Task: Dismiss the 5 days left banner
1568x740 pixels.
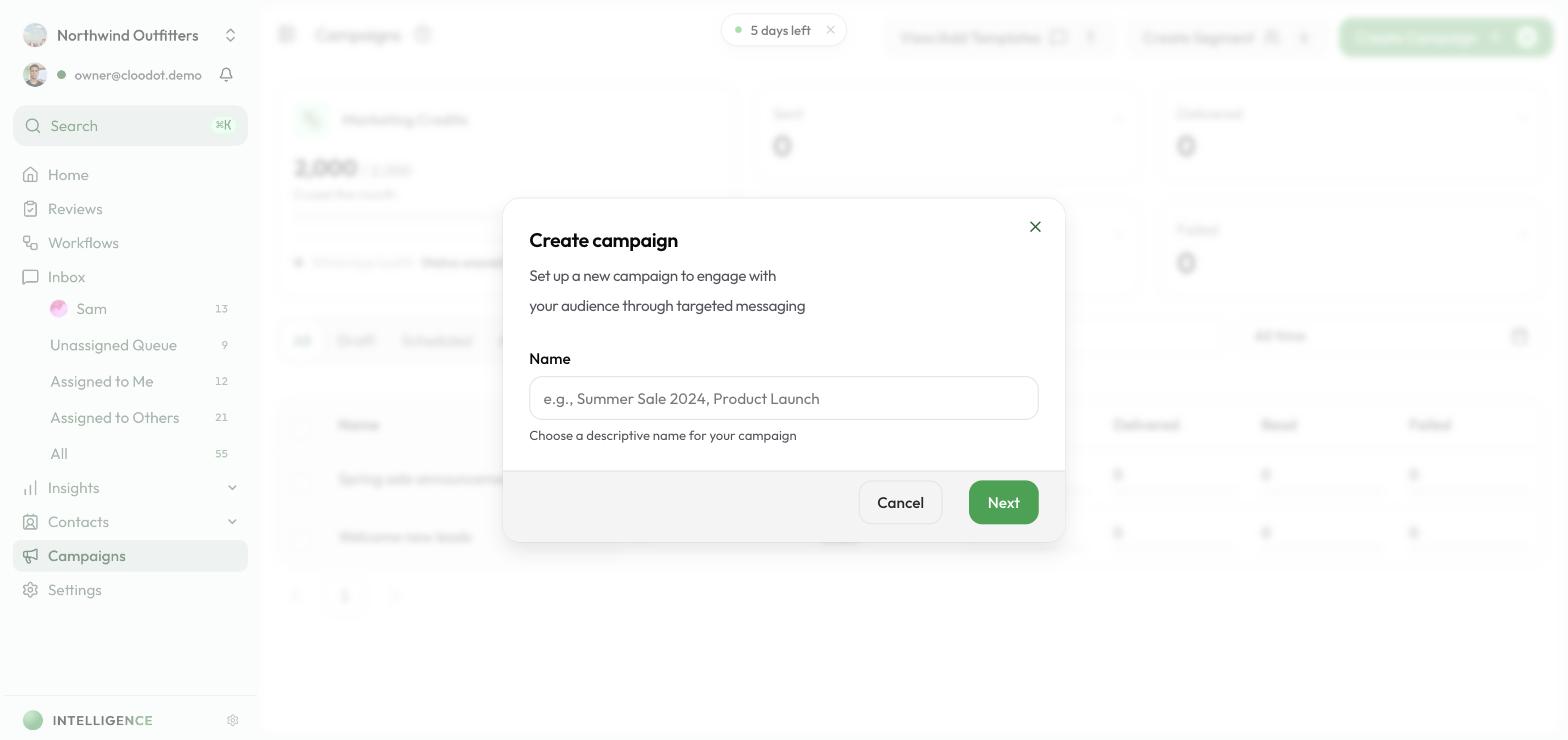Action: pos(830,30)
